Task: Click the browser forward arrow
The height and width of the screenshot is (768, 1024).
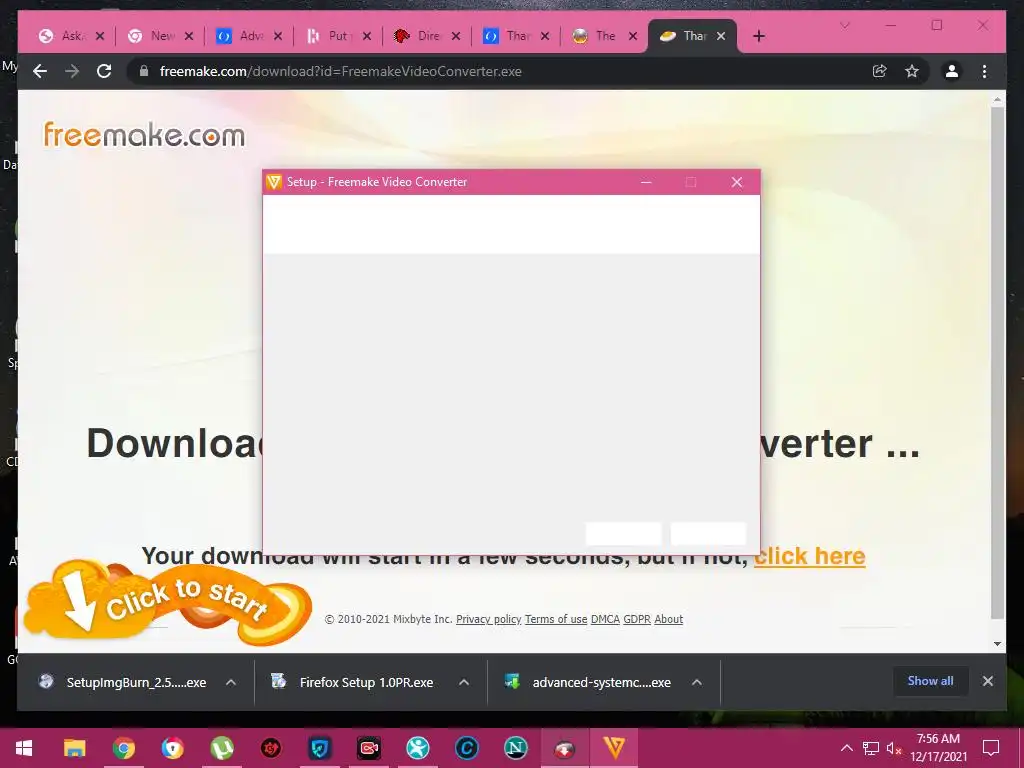Action: 72,71
